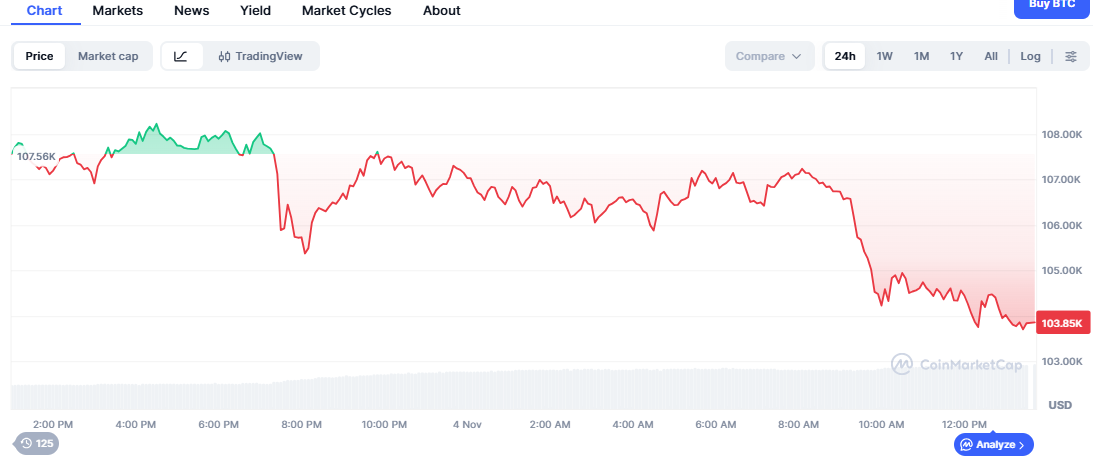Select 1M time range
The image size is (1093, 458).
tap(921, 56)
